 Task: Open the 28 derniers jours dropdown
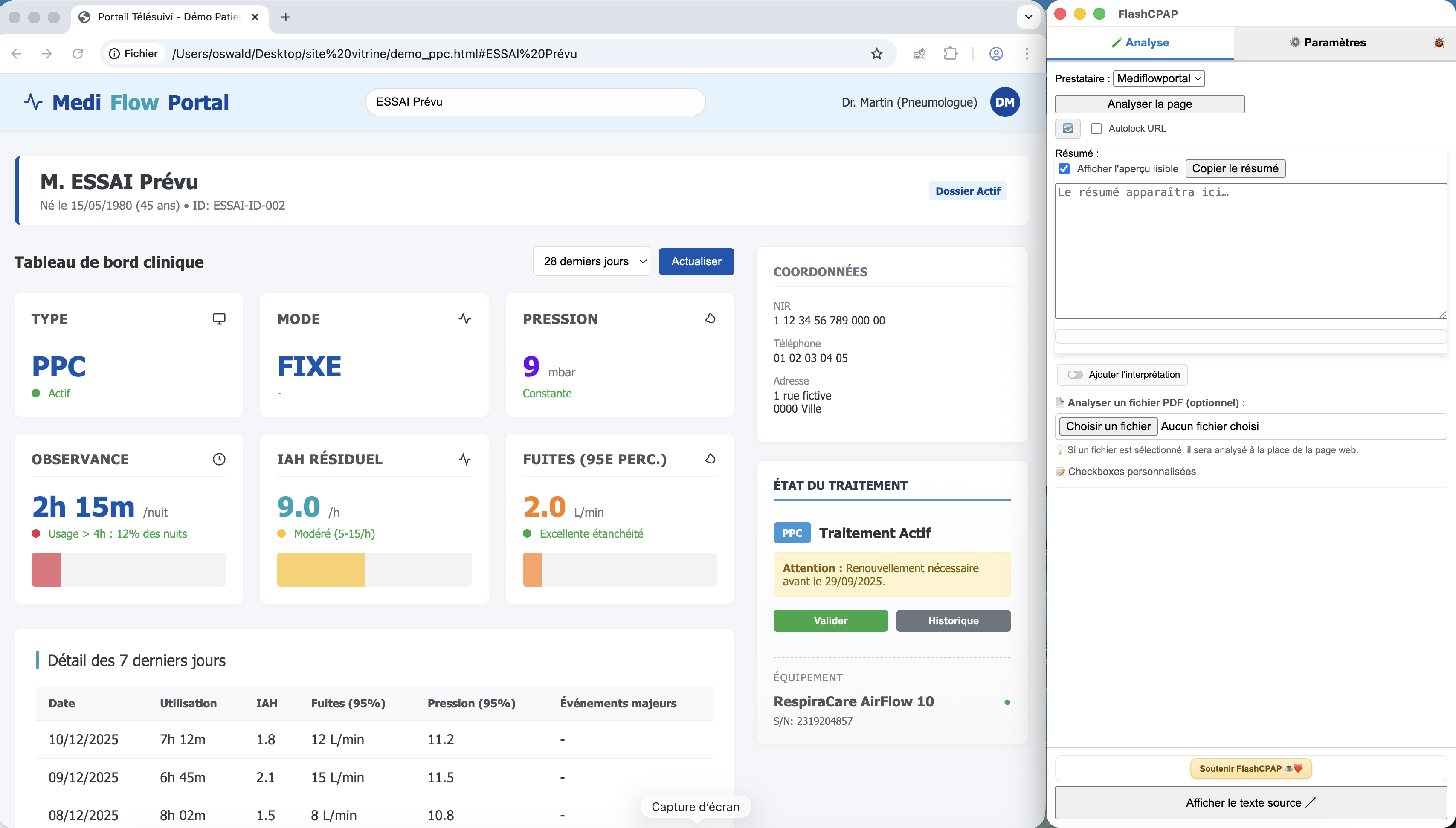[x=592, y=262]
